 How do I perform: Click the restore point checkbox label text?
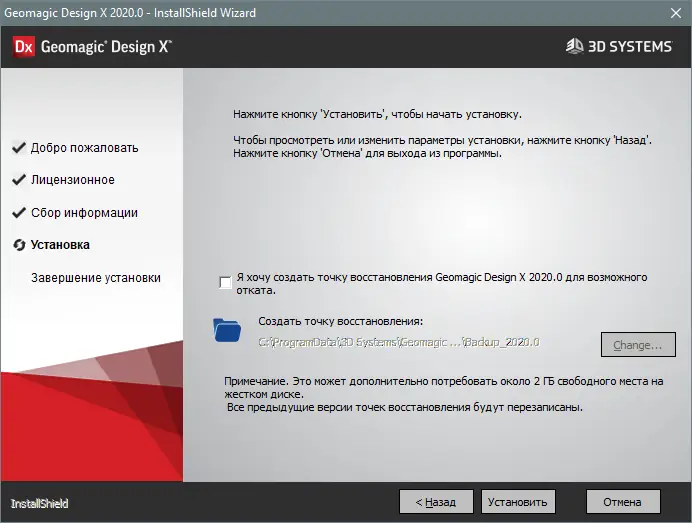(x=442, y=284)
